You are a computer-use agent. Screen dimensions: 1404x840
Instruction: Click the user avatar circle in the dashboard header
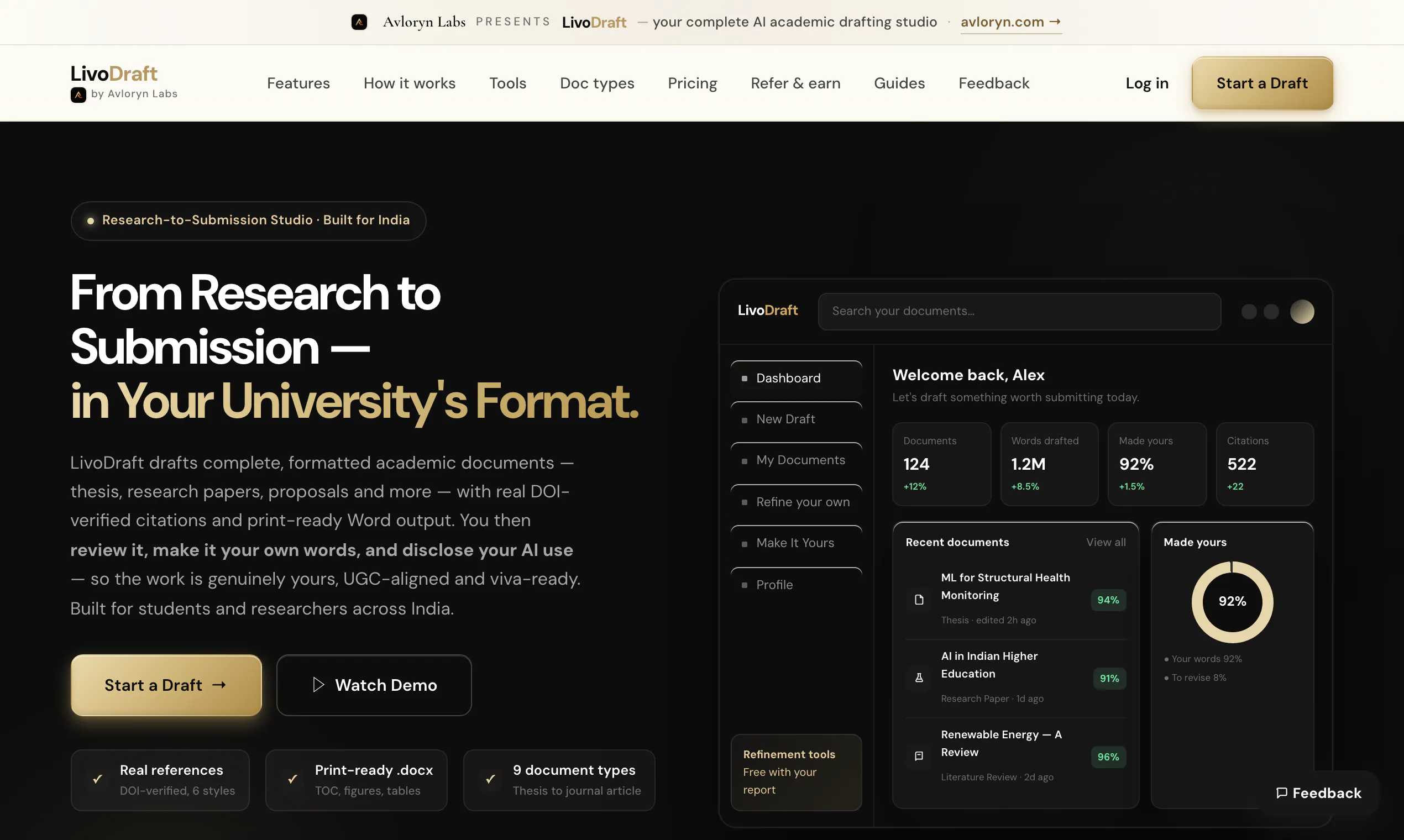click(x=1302, y=312)
